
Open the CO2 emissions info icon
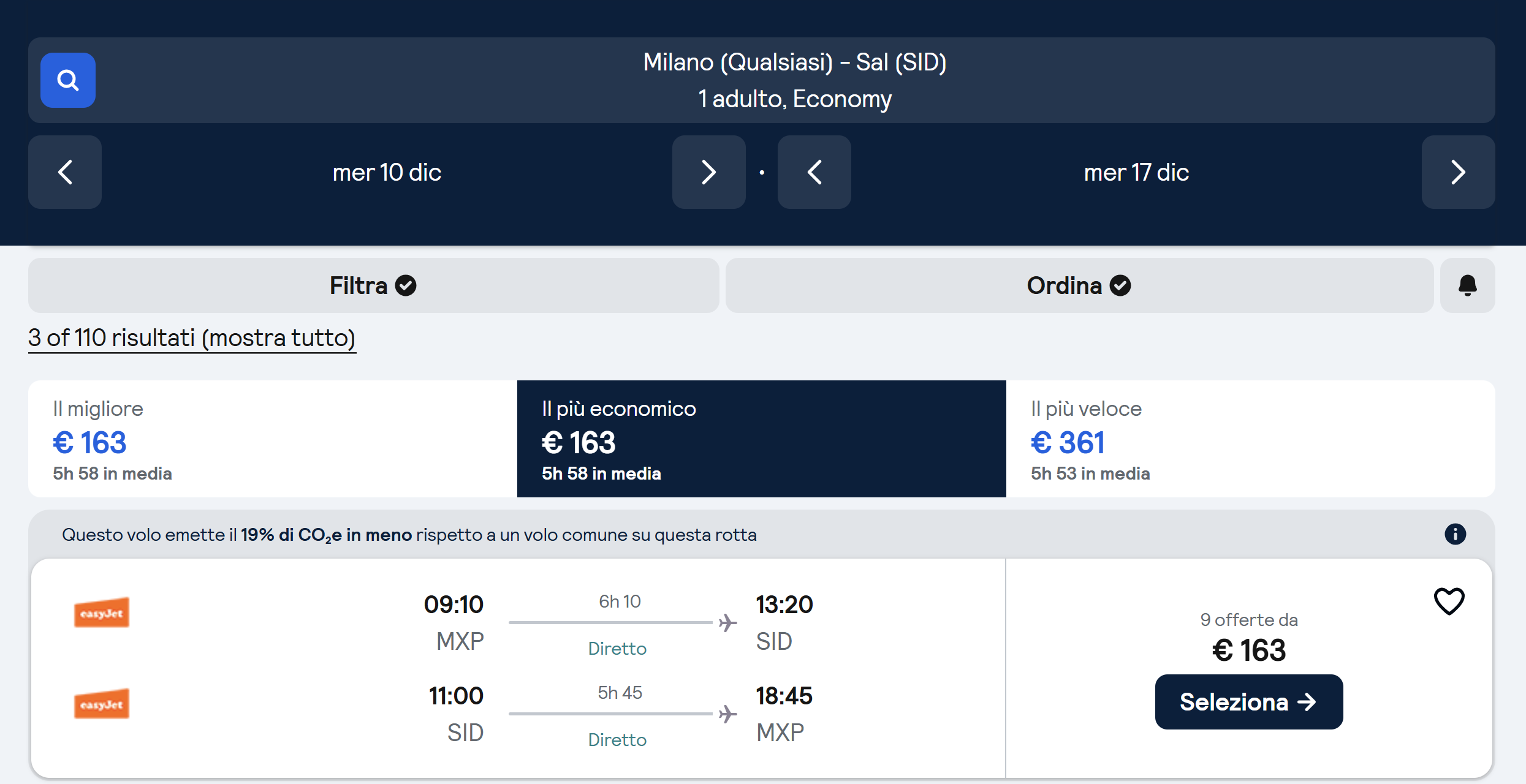tap(1455, 534)
